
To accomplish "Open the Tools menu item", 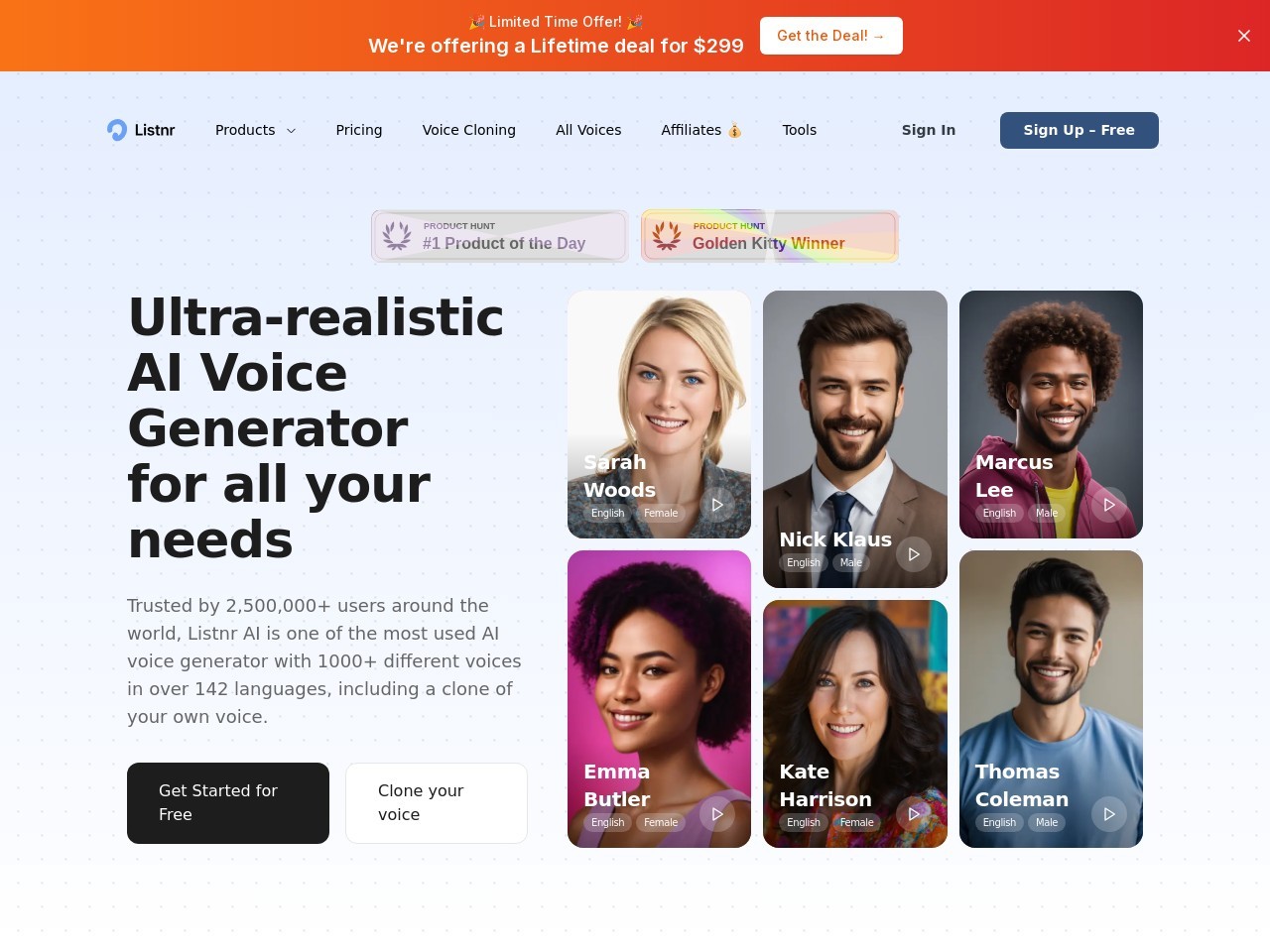I will 800,130.
